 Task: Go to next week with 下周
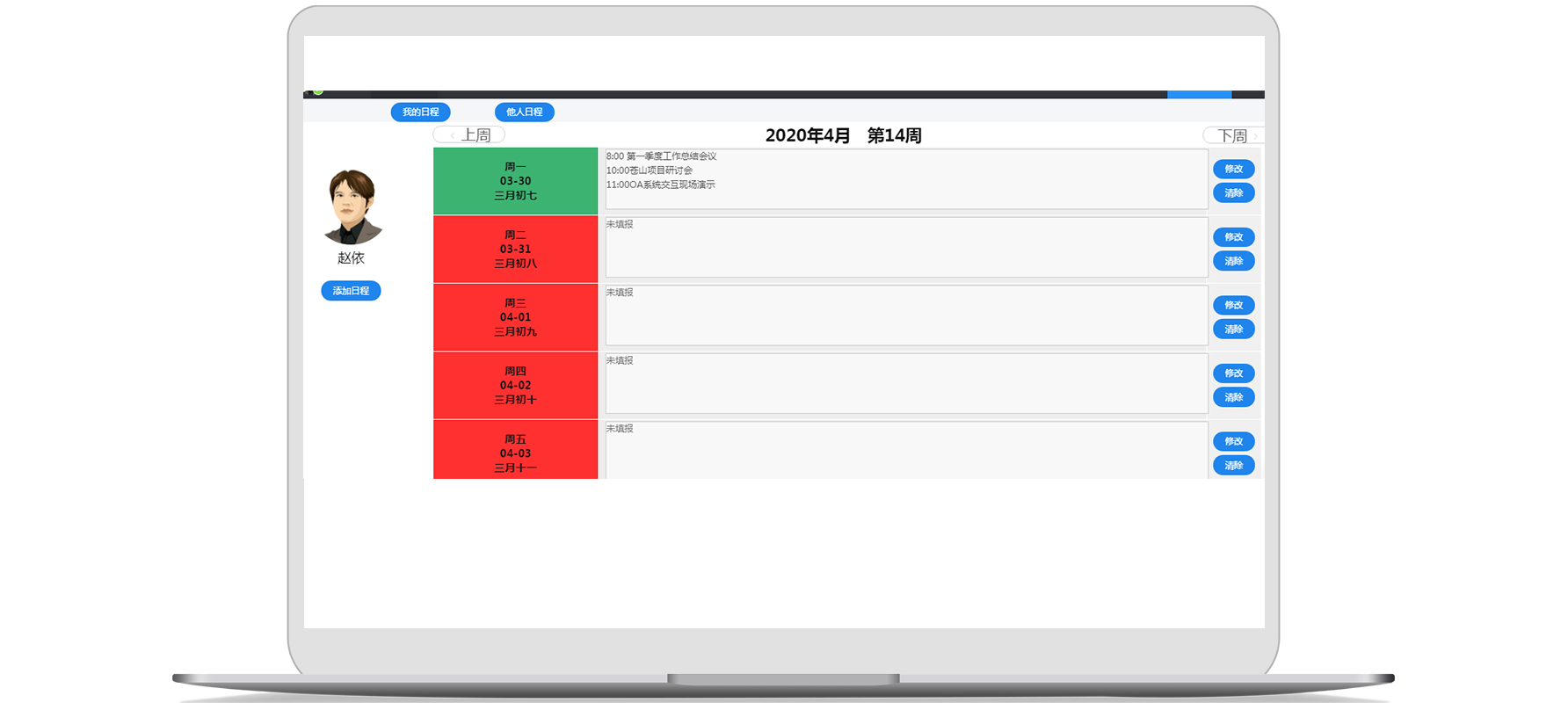point(1232,135)
